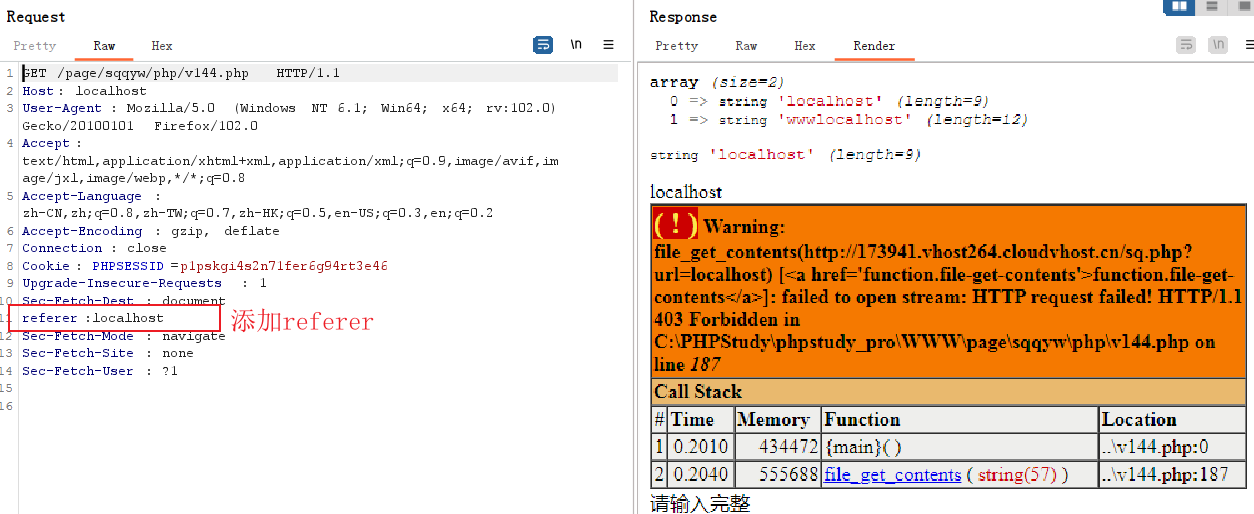This screenshot has width=1254, height=514.
Task: Toggle word wrap in Request panel
Action: (x=543, y=45)
